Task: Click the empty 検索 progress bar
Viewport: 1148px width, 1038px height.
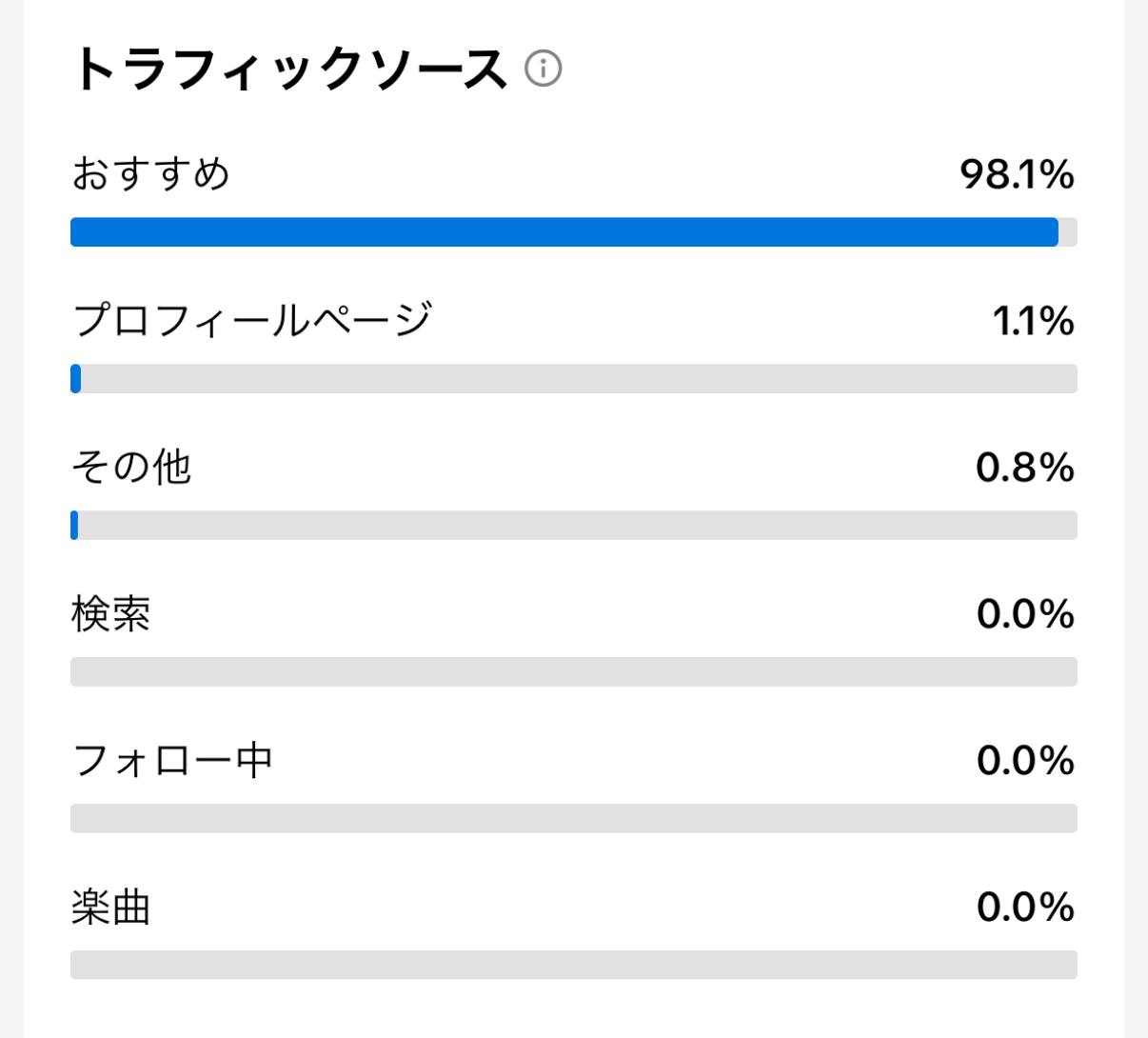Action: pyautogui.click(x=573, y=672)
